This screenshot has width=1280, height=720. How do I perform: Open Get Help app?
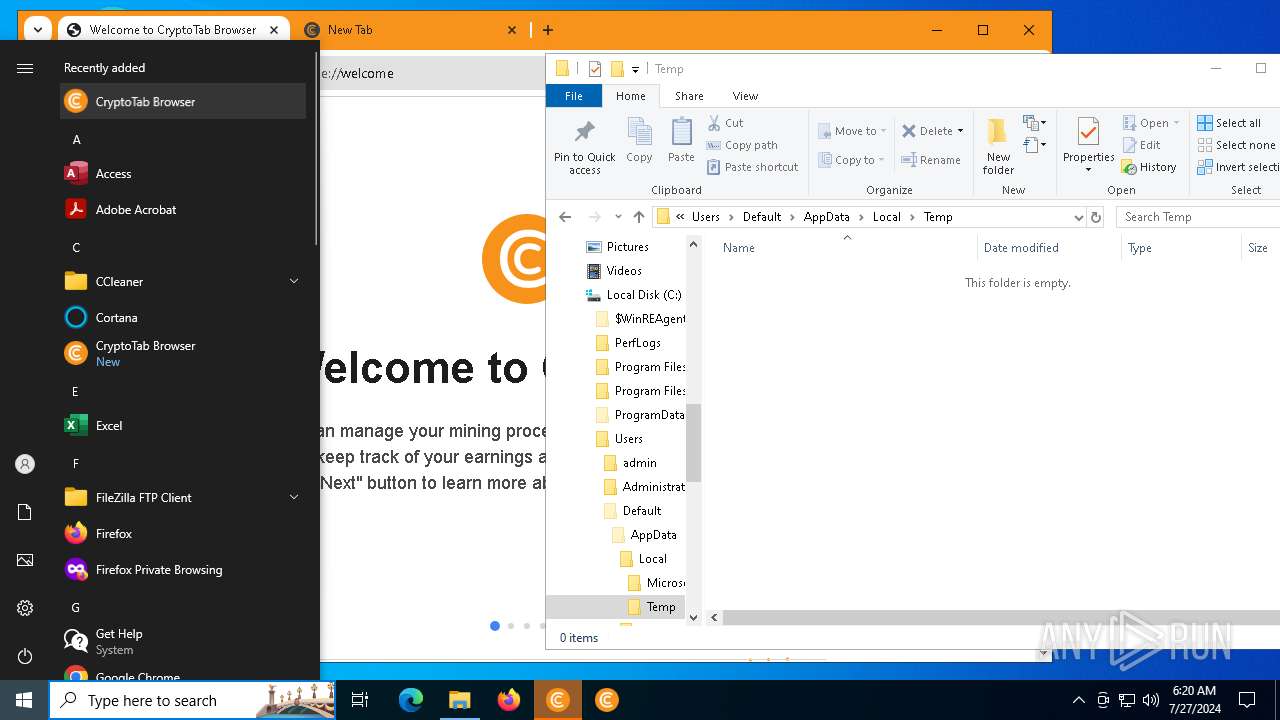[183, 641]
